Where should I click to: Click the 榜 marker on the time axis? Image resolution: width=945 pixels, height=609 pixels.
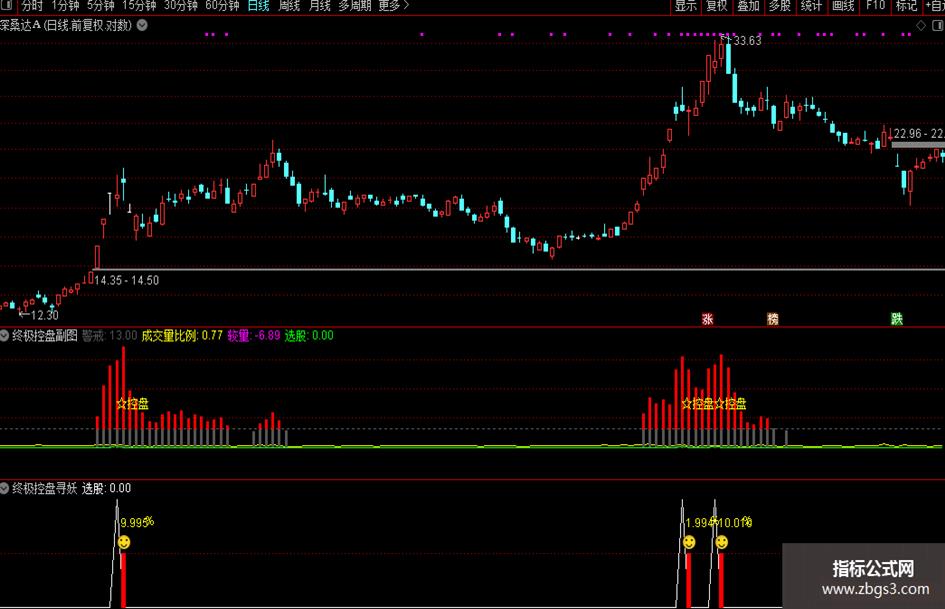773,319
